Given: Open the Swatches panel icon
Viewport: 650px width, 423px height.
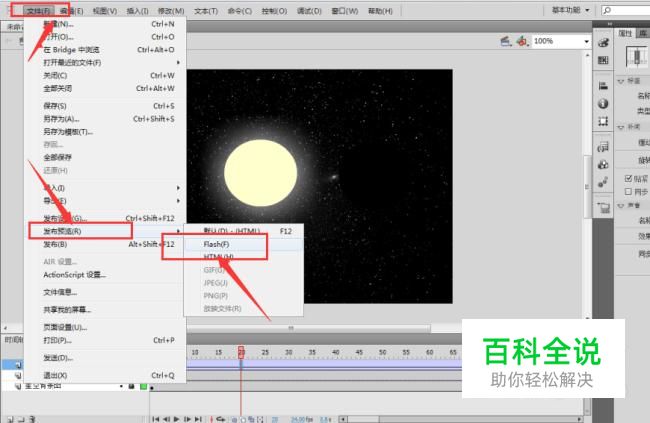Looking at the screenshot, I should [603, 60].
